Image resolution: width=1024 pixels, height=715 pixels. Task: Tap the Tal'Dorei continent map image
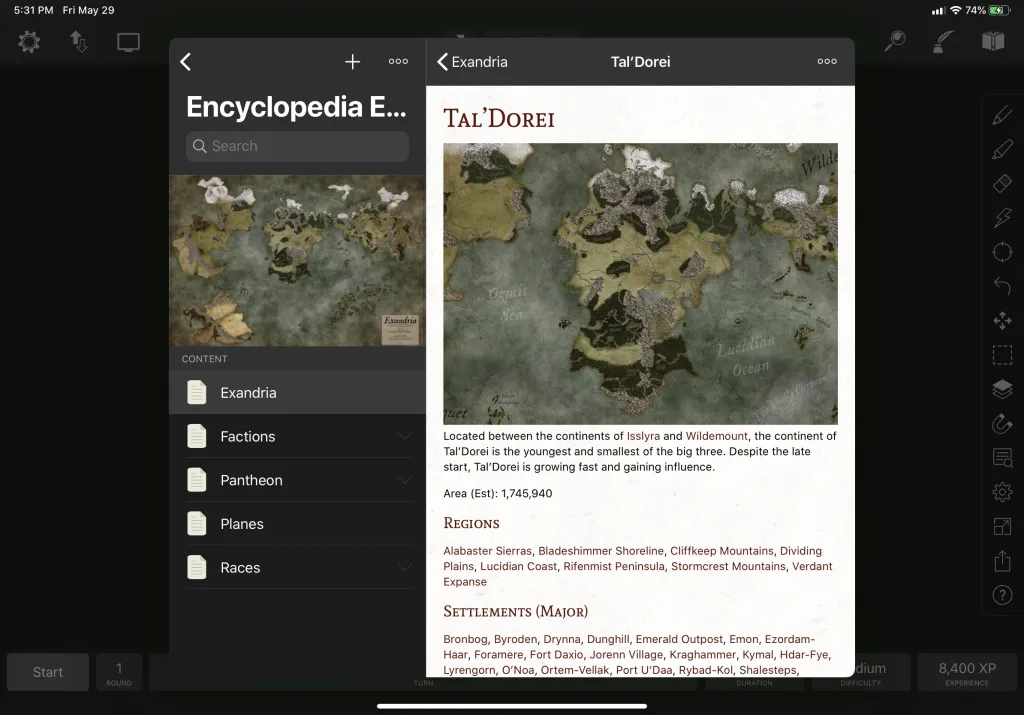click(x=640, y=284)
